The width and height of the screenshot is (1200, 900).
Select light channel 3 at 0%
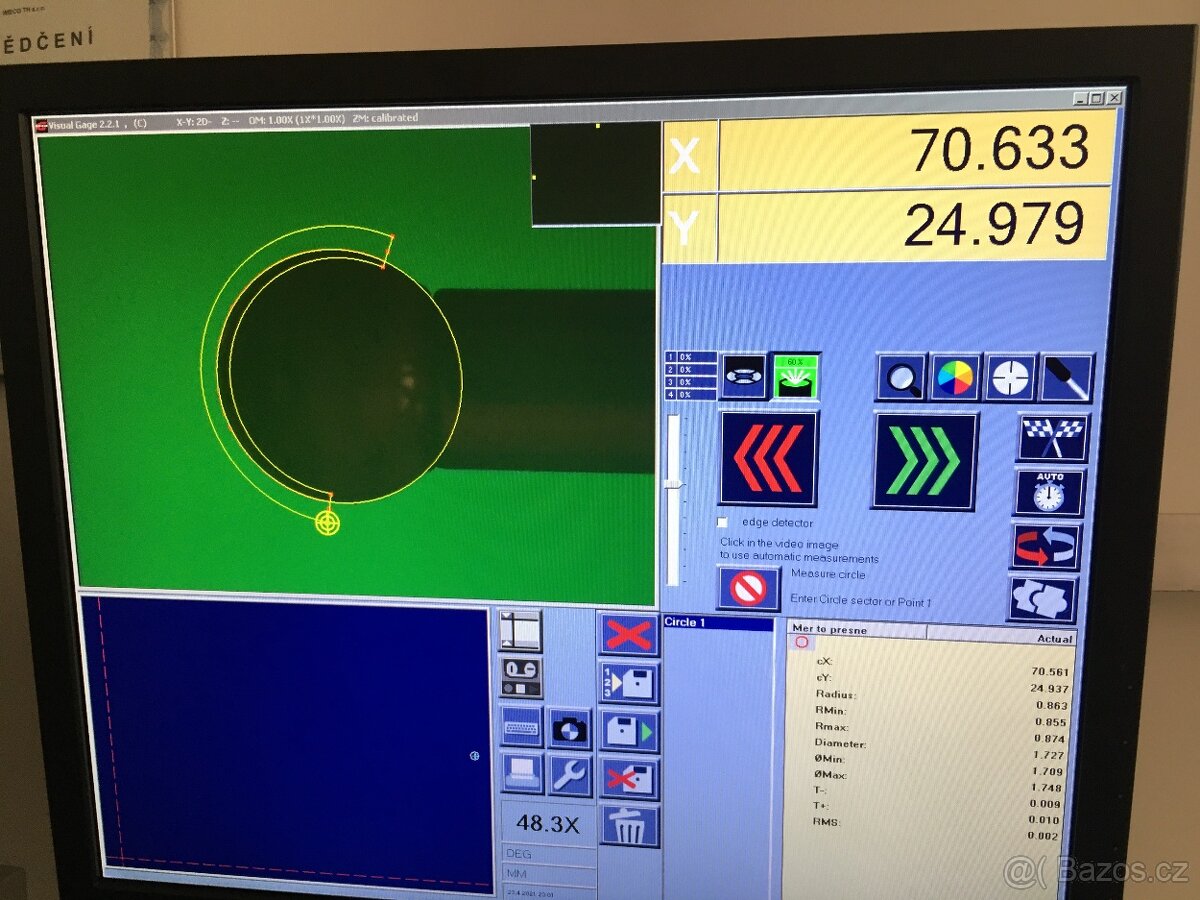click(691, 382)
